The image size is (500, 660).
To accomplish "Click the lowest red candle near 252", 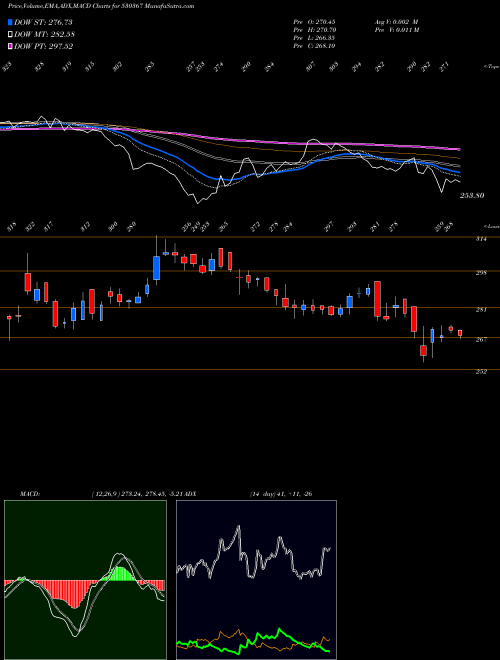I will (423, 351).
